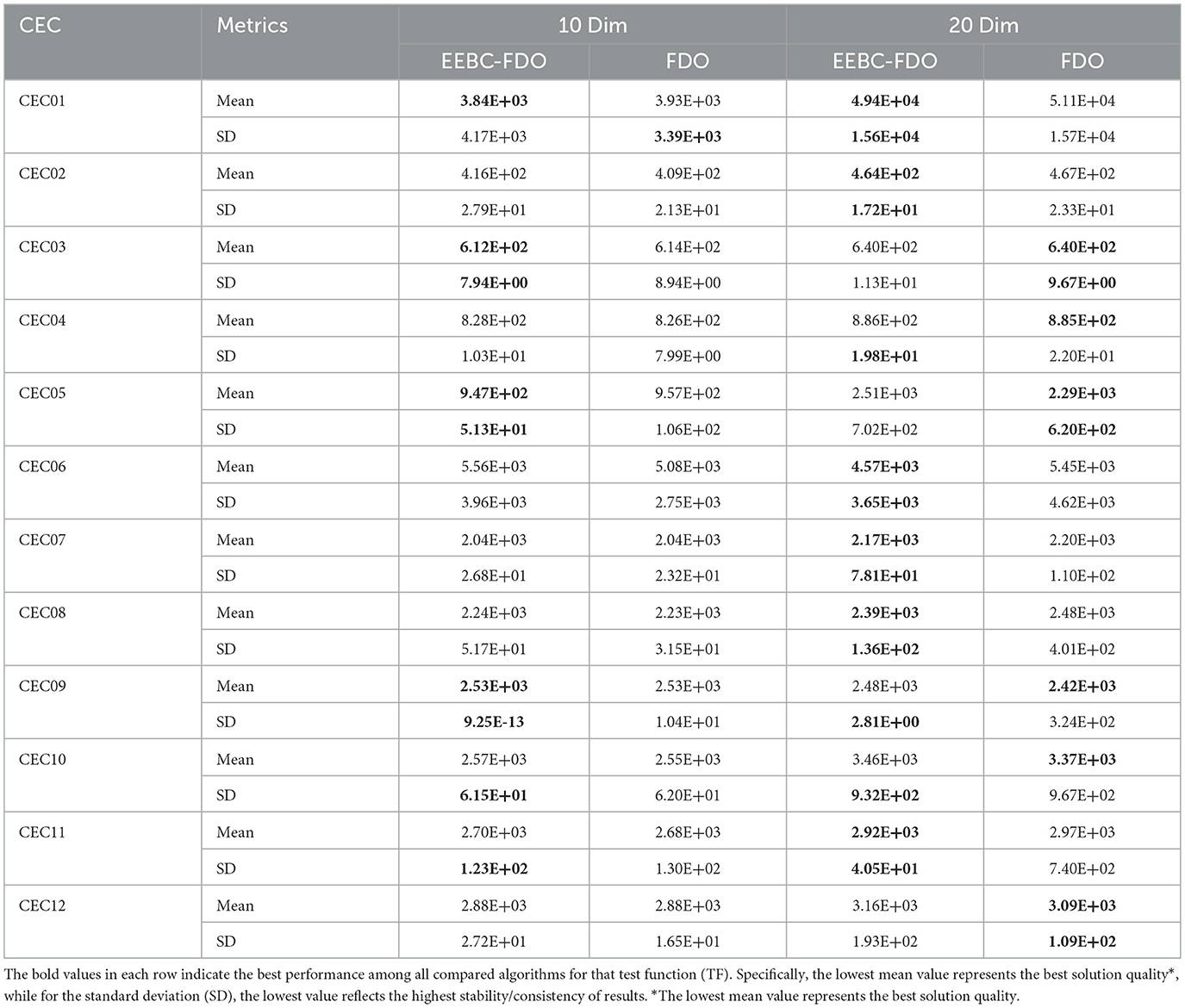
Task: Select the CEC01 row label
Action: [x=42, y=101]
